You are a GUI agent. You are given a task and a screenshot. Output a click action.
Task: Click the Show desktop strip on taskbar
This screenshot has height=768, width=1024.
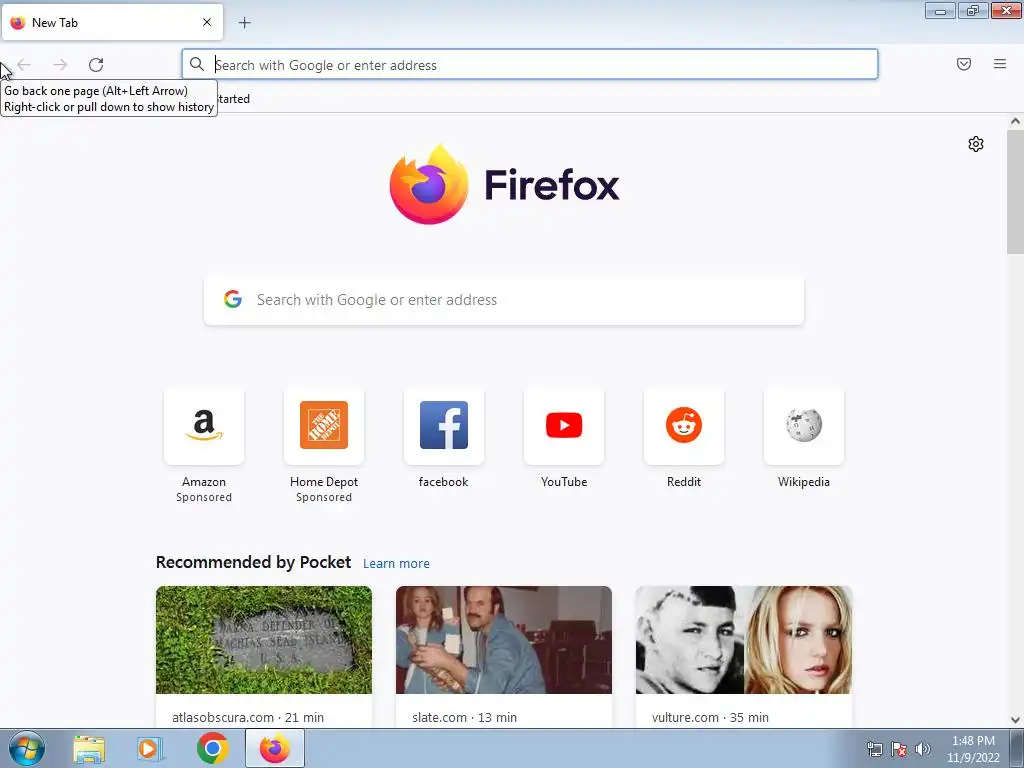click(1018, 748)
